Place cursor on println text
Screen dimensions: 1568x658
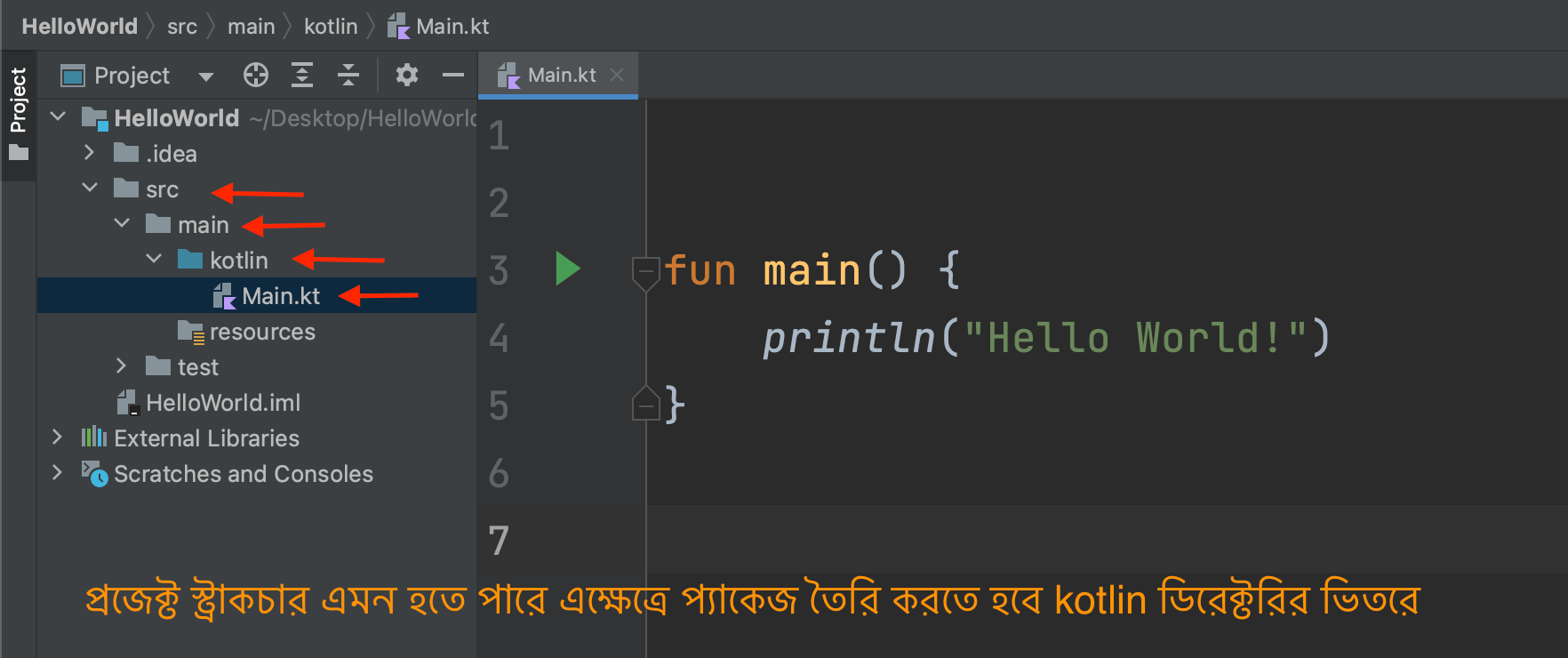pos(849,339)
